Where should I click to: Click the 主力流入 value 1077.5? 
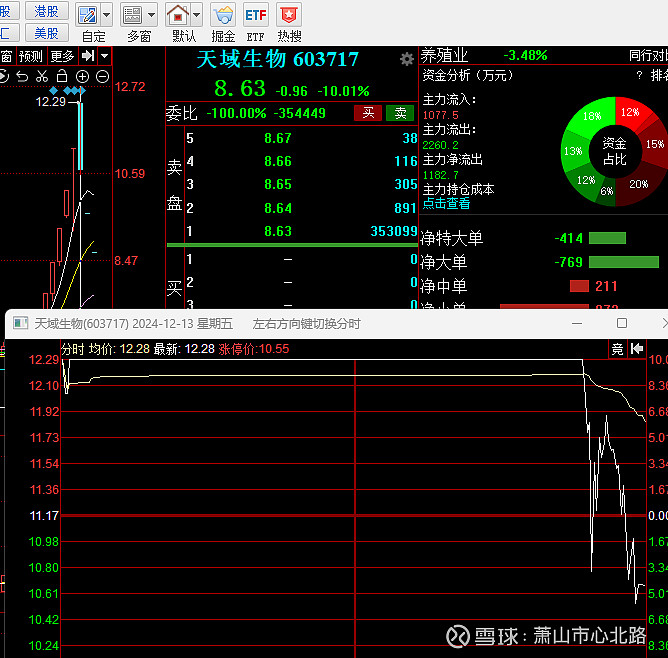(441, 115)
